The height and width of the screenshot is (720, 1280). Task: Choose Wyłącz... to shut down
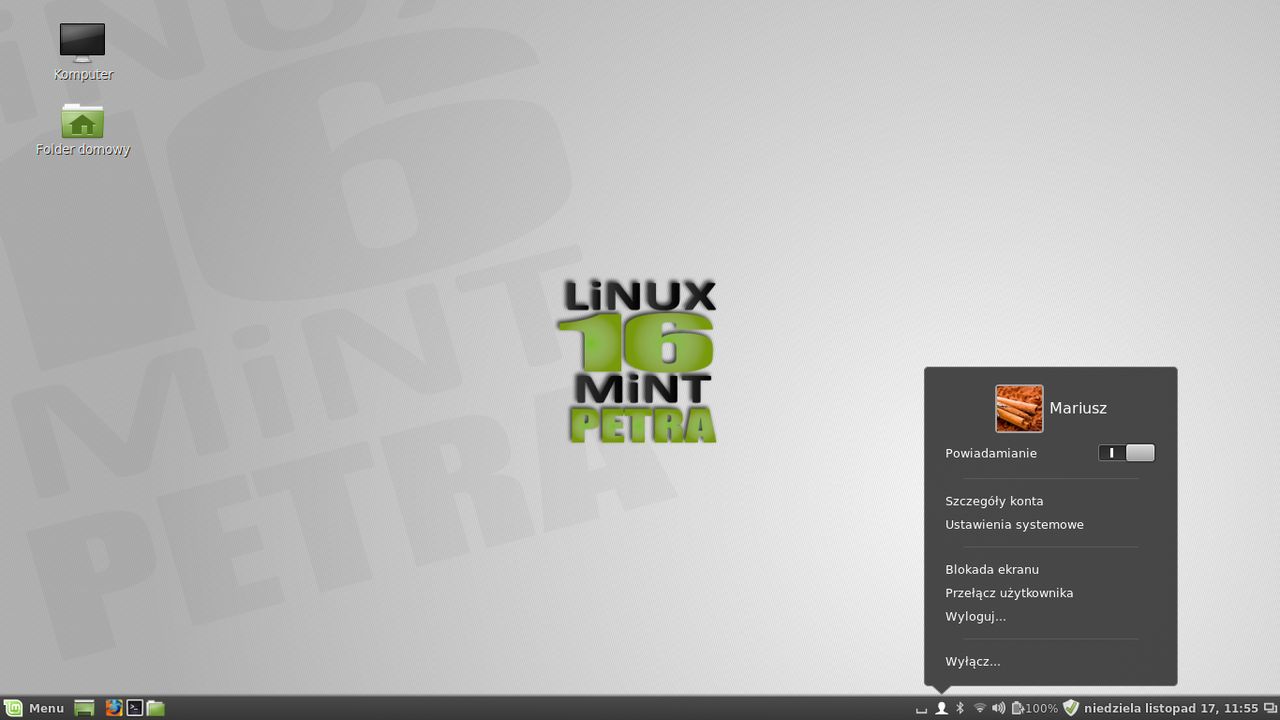tap(972, 661)
